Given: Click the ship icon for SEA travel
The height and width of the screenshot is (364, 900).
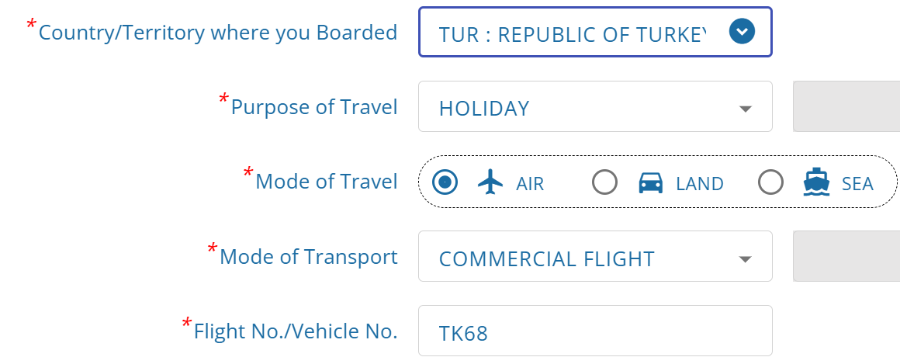Looking at the screenshot, I should pyautogui.click(x=816, y=183).
